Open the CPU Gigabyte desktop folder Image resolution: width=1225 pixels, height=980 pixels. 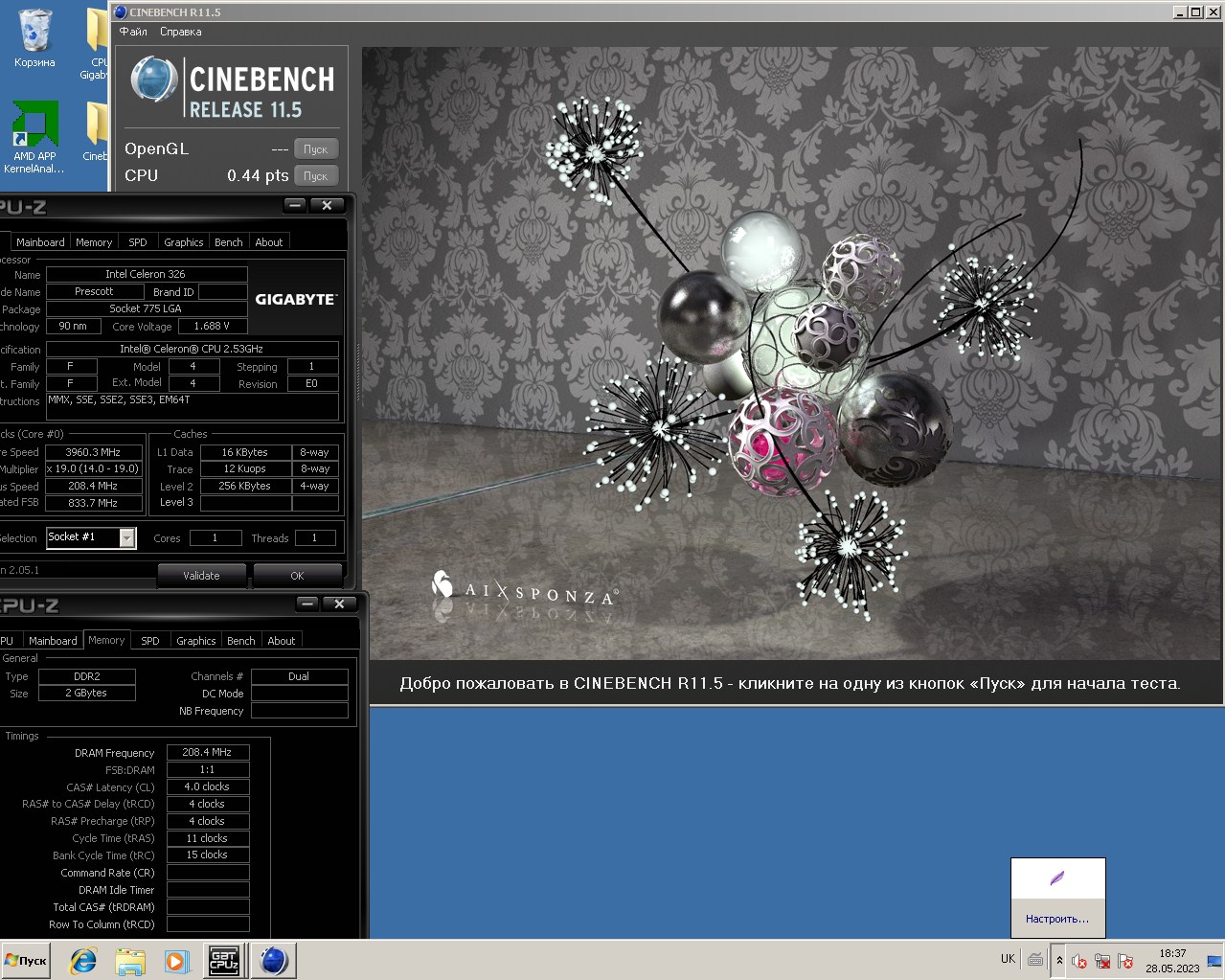96,43
